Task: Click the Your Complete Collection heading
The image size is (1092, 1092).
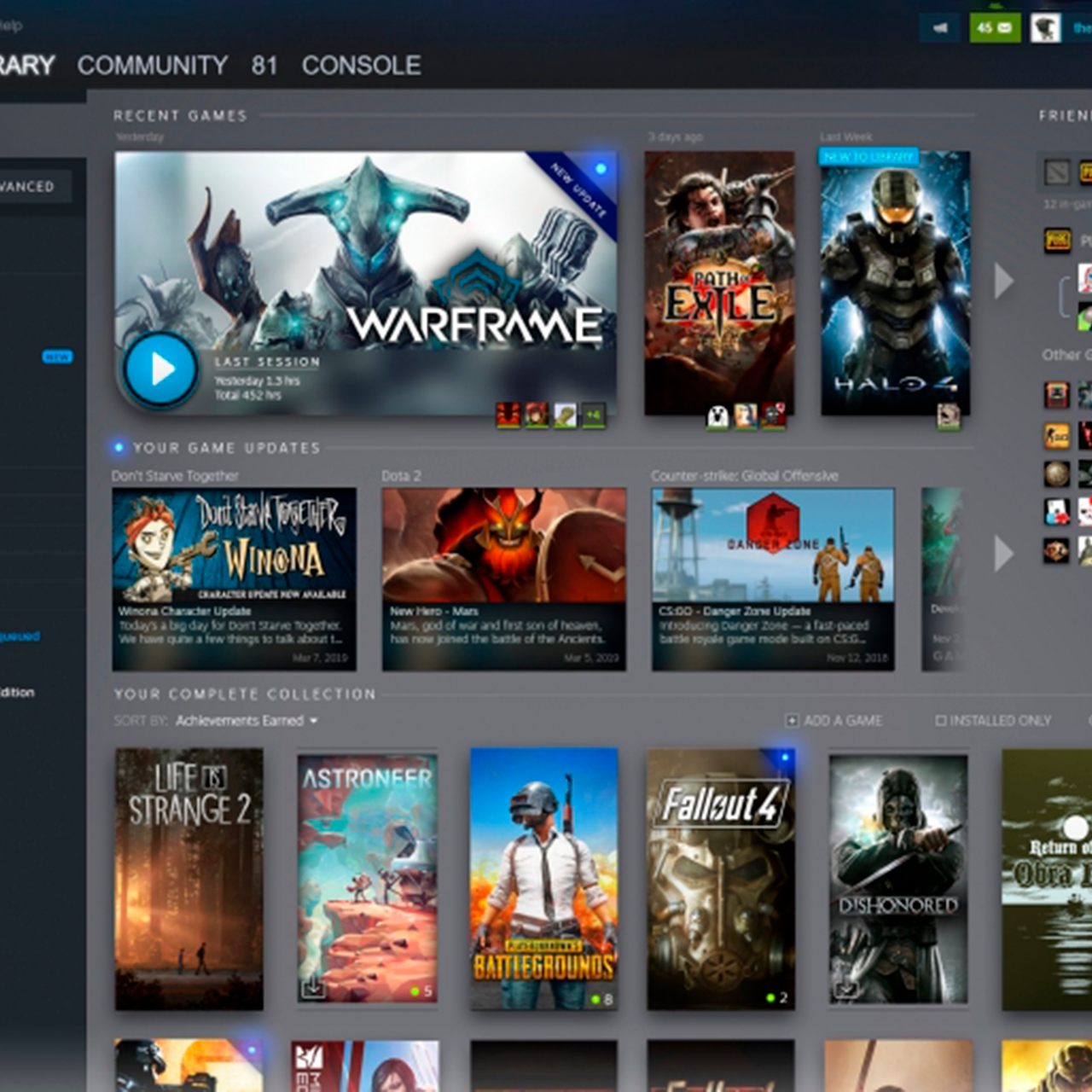Action: (x=245, y=694)
